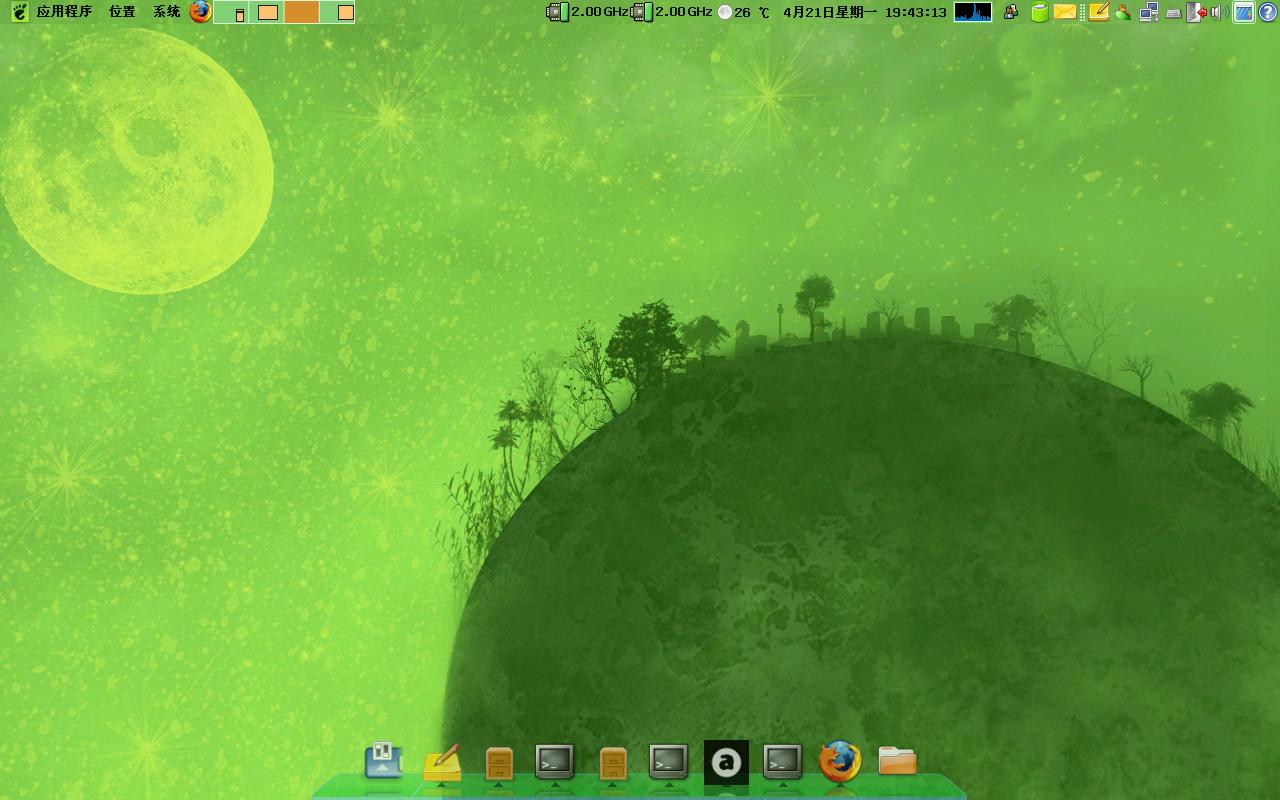Open the blue help question mark
Viewport: 1280px width, 800px height.
point(1268,12)
